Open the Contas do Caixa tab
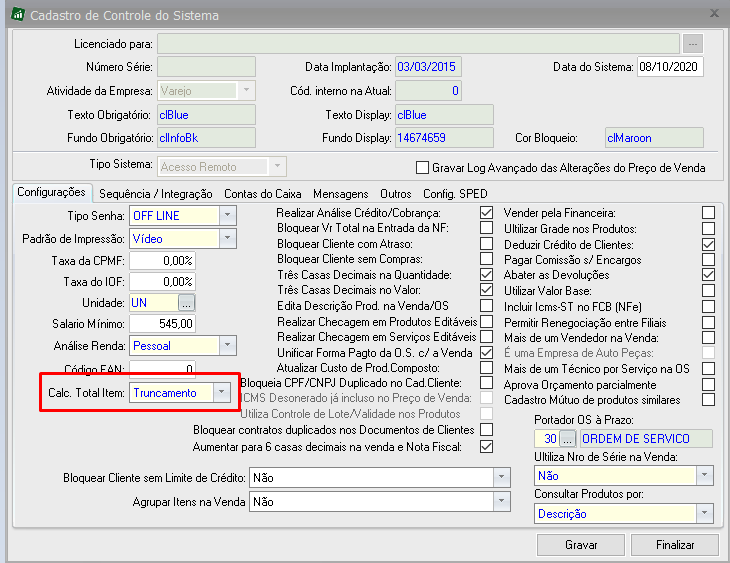Image resolution: width=730 pixels, height=563 pixels. [263, 194]
